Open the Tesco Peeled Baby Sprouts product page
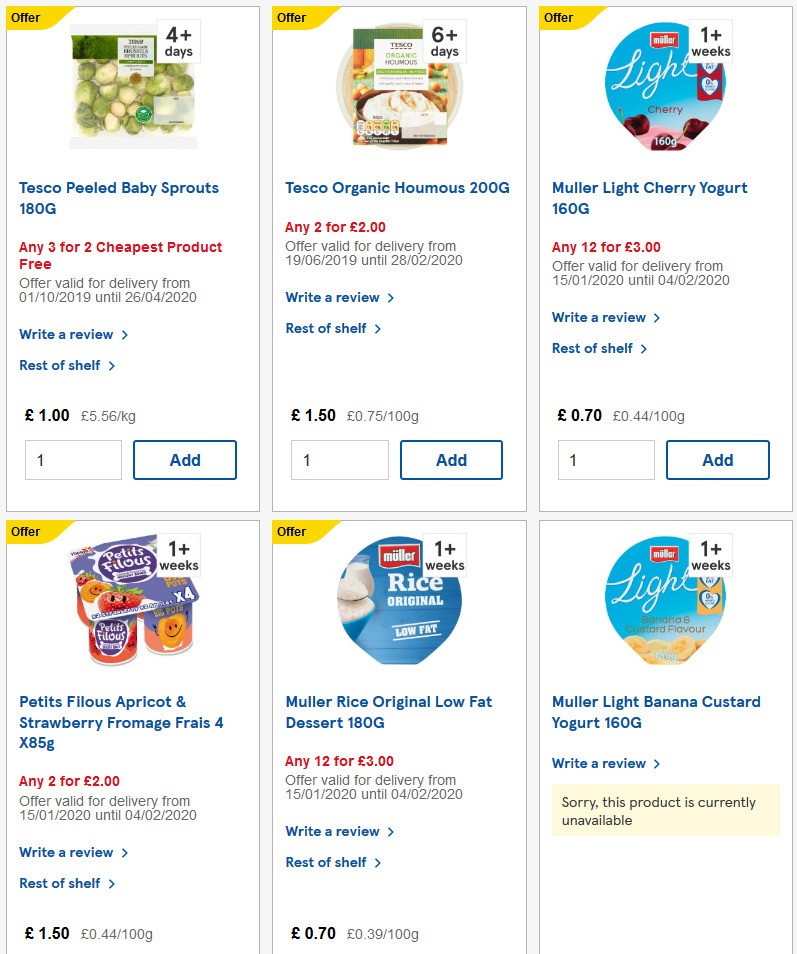 coord(119,198)
